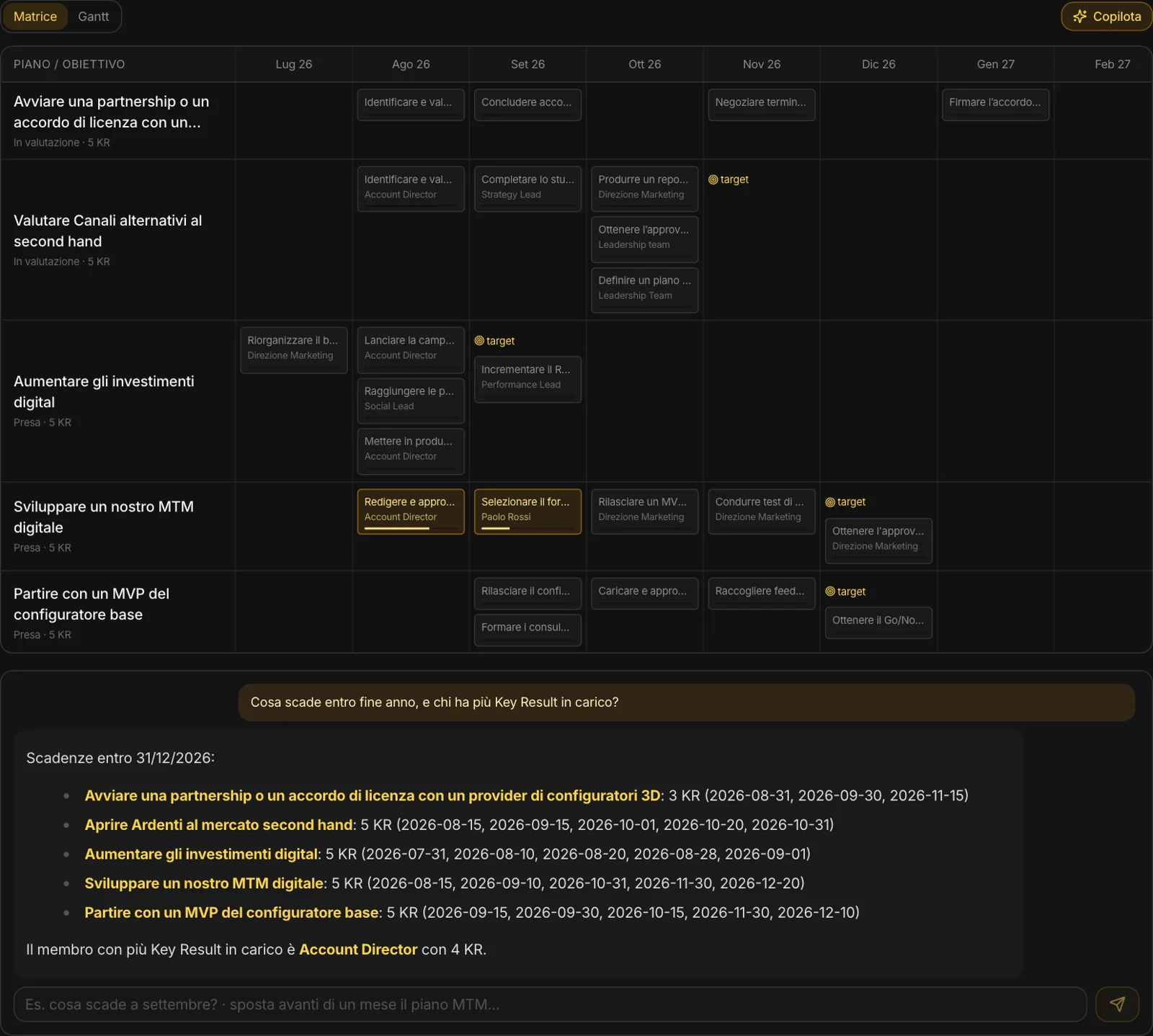
Task: Open the 'Redigere e appro...' key result card
Action: pyautogui.click(x=411, y=512)
